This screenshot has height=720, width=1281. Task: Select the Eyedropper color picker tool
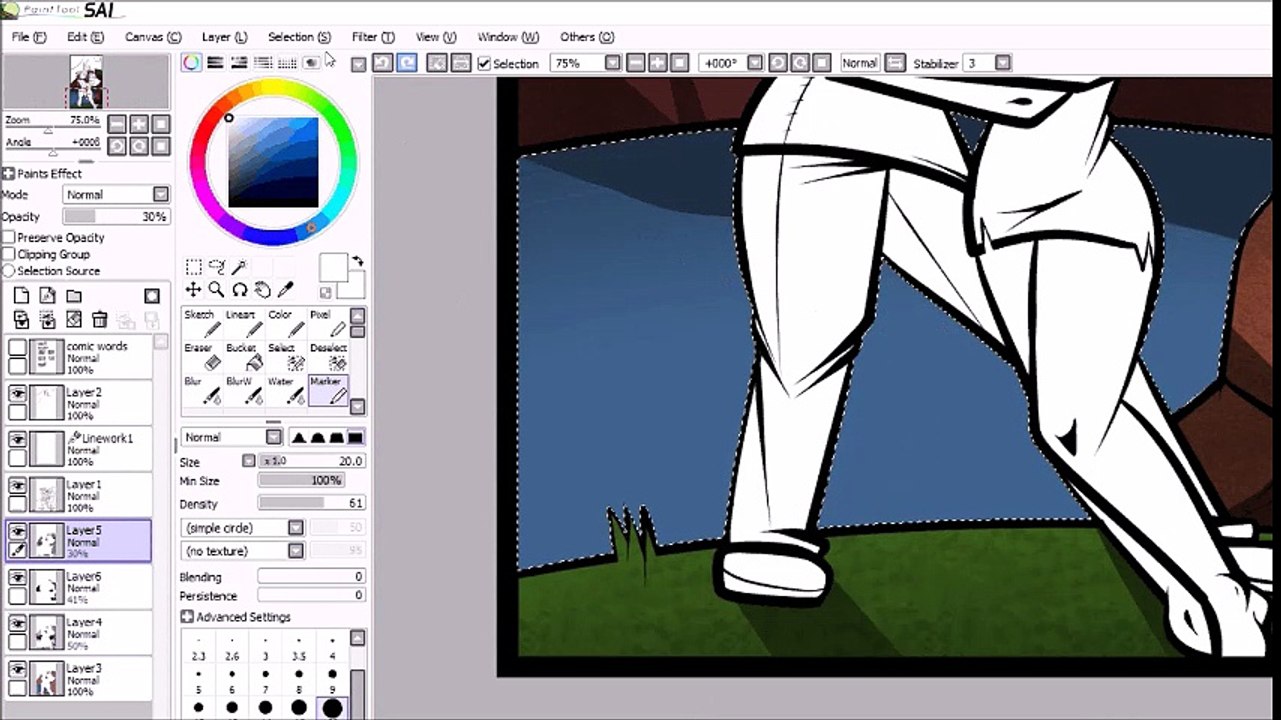285,290
